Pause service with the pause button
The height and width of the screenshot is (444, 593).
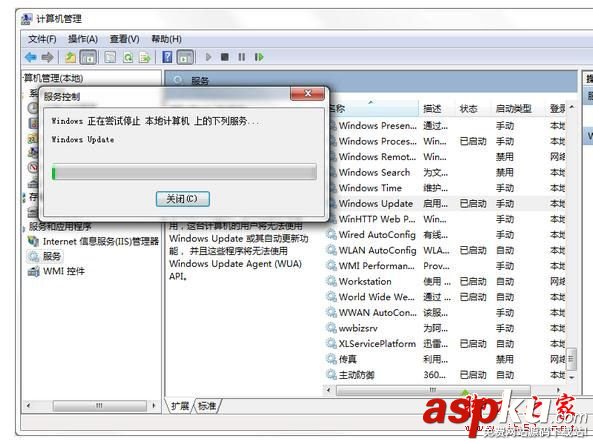[242, 57]
